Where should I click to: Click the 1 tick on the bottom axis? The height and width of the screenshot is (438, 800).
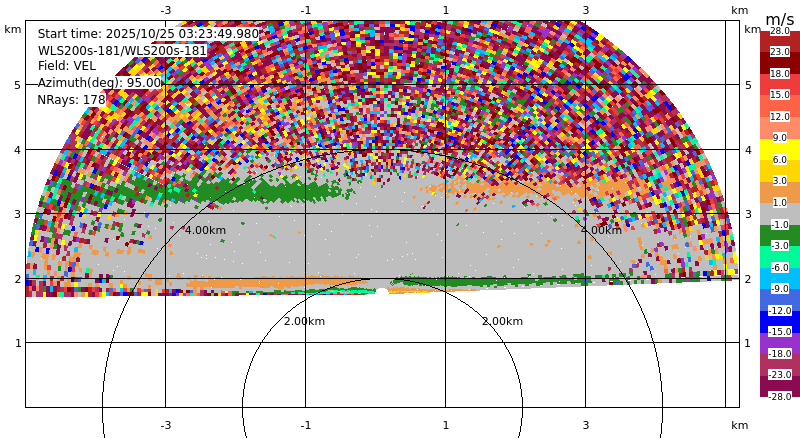tap(445, 425)
